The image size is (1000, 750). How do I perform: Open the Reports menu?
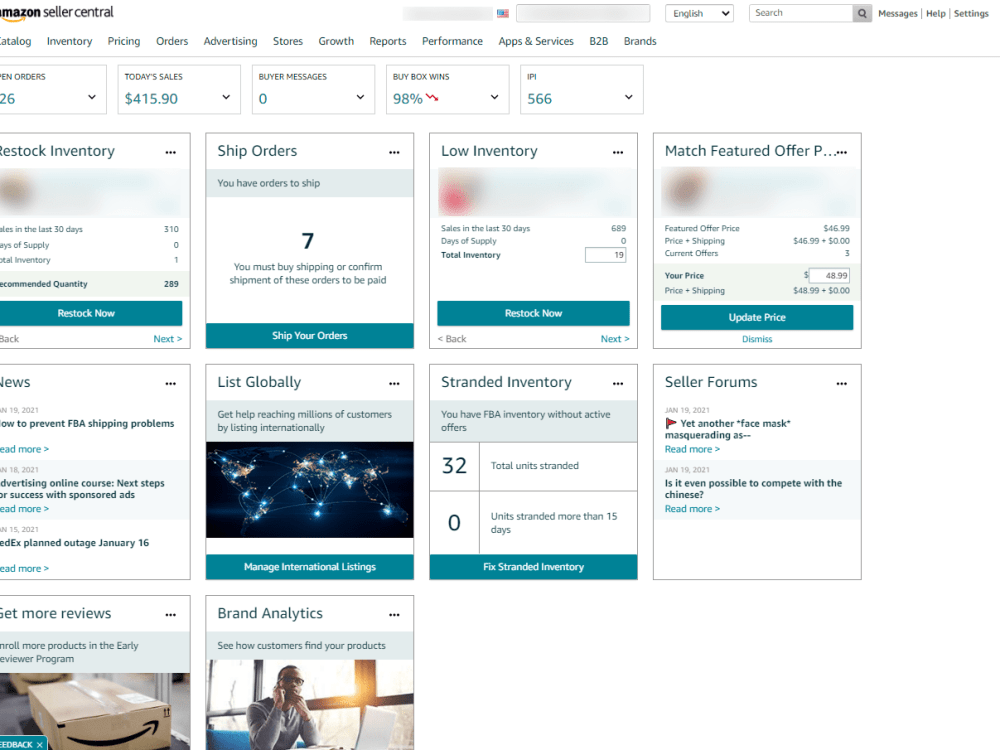(x=388, y=41)
